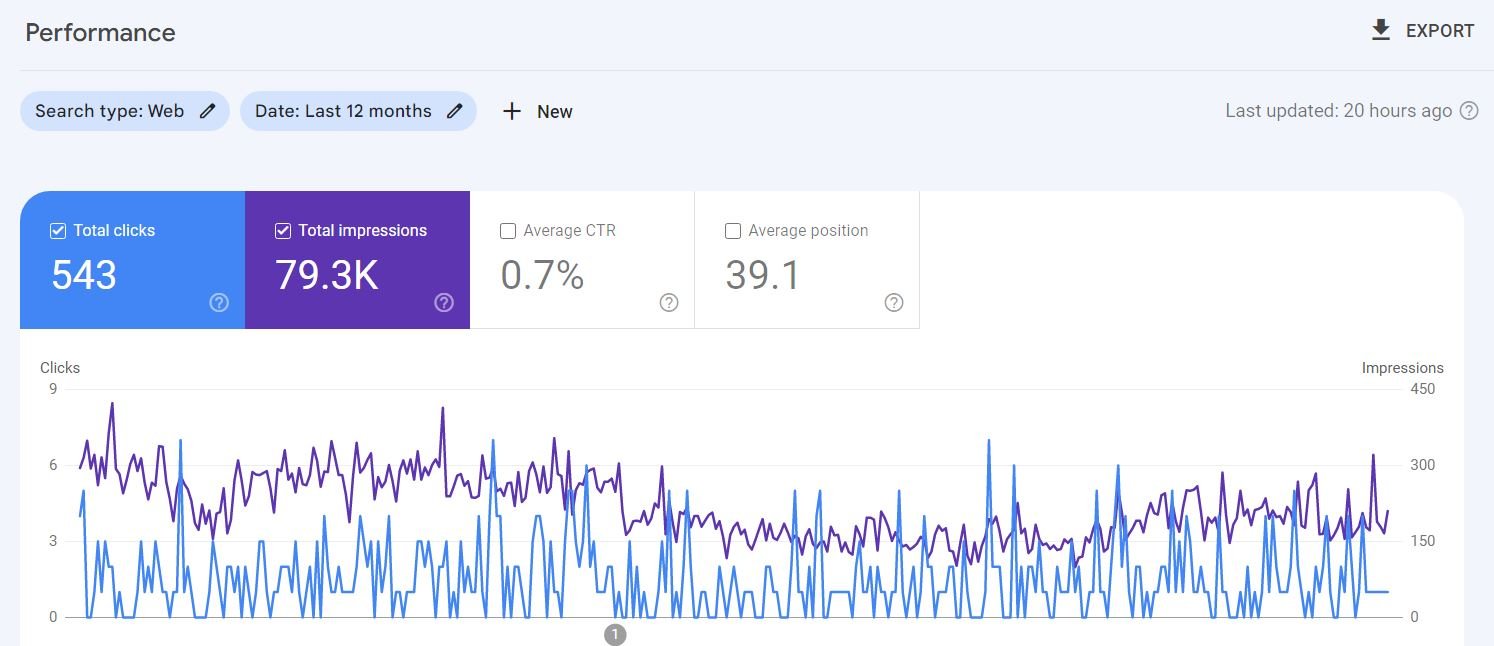Click the 6 clicks axis value
This screenshot has height=646, width=1494.
click(x=53, y=465)
